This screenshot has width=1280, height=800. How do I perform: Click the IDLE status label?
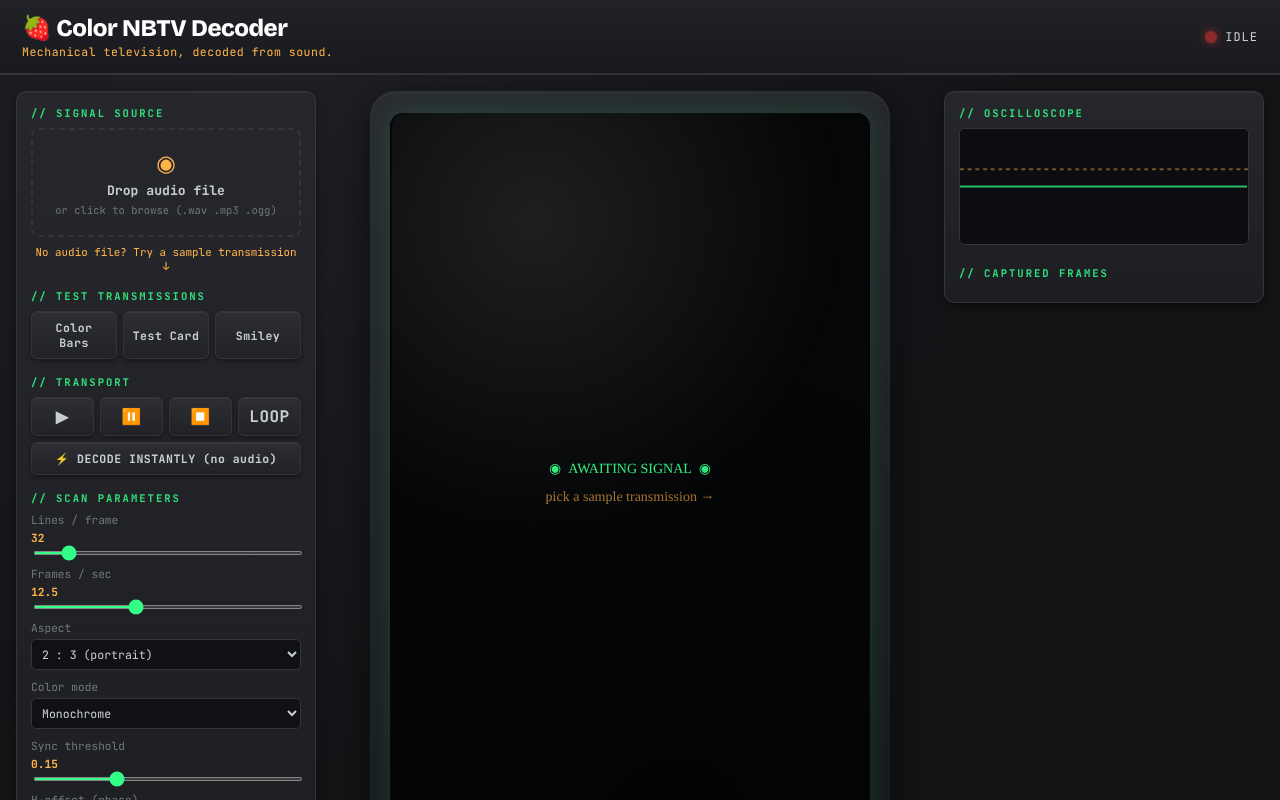pos(1241,37)
